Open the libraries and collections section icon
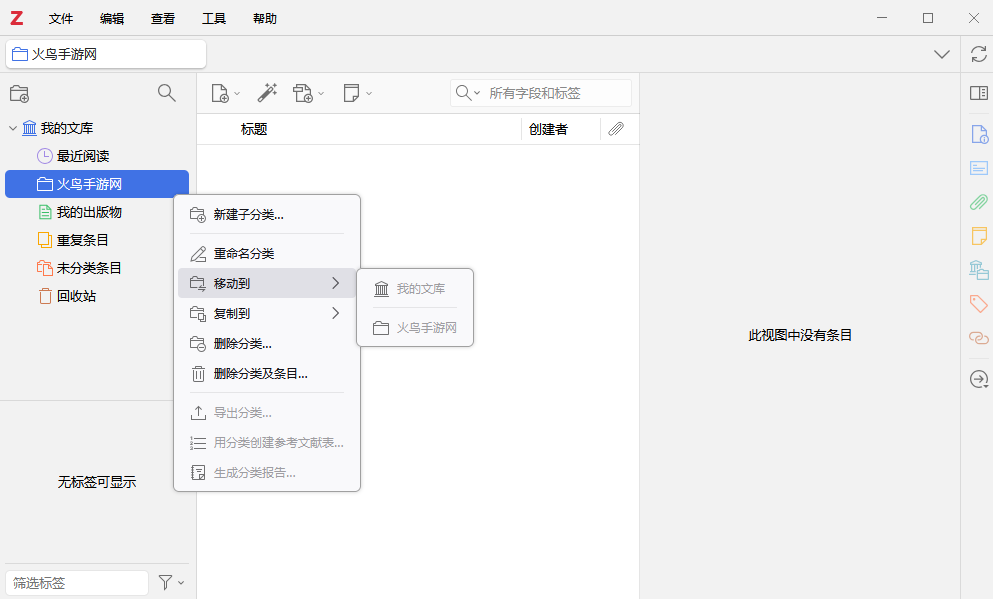This screenshot has height=599, width=993. click(x=978, y=270)
